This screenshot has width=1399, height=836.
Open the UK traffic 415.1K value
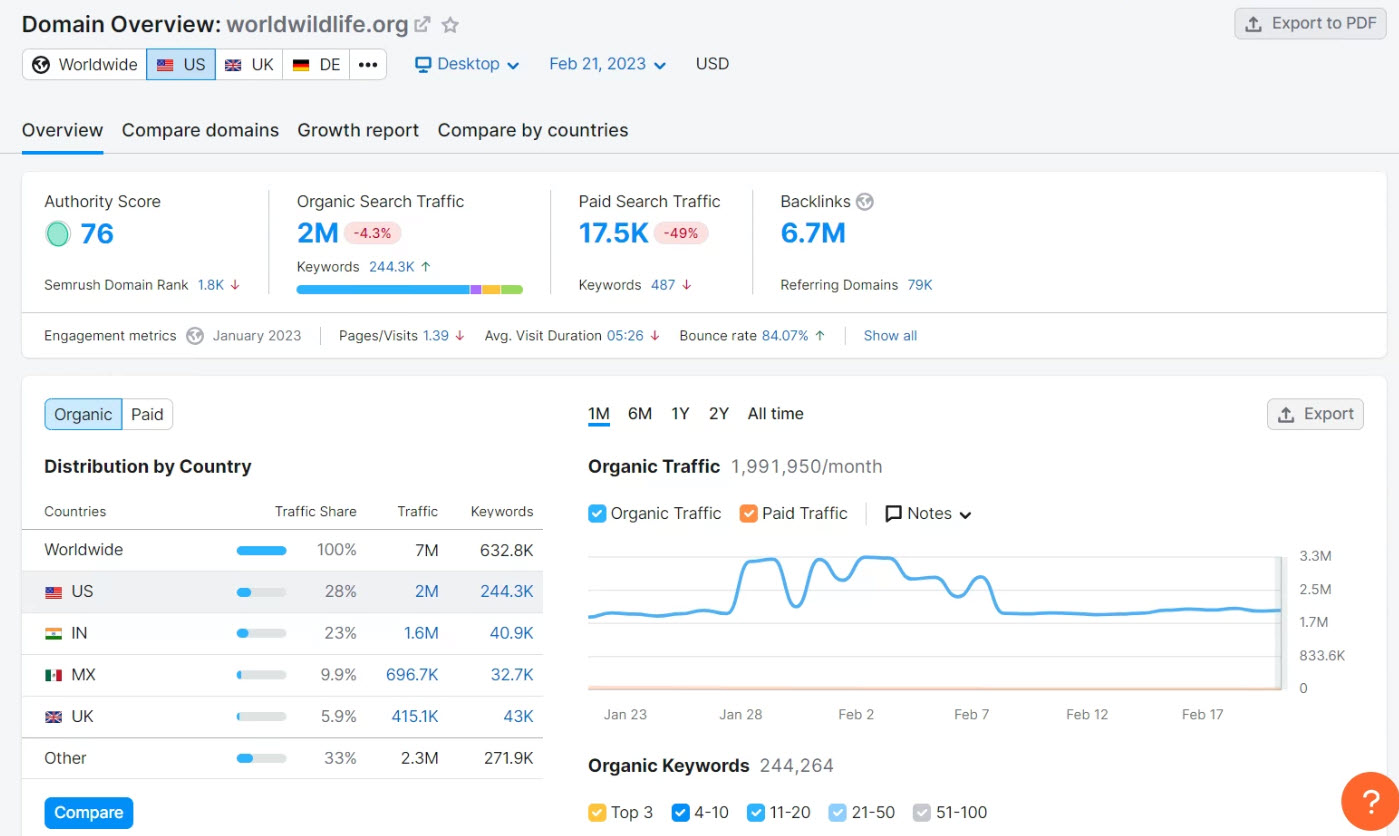pyautogui.click(x=415, y=717)
